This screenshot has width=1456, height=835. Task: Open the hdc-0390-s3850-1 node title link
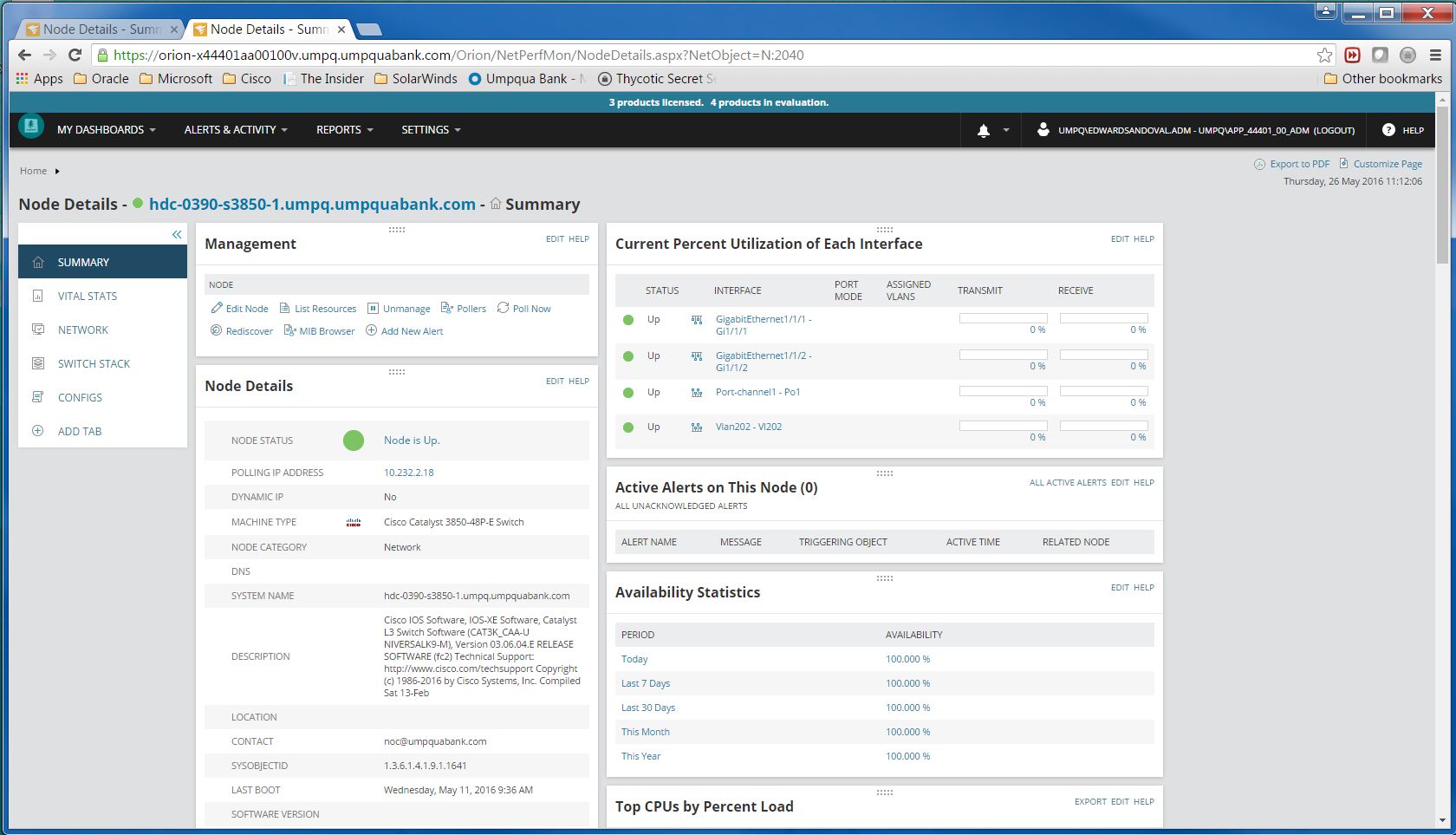click(312, 205)
